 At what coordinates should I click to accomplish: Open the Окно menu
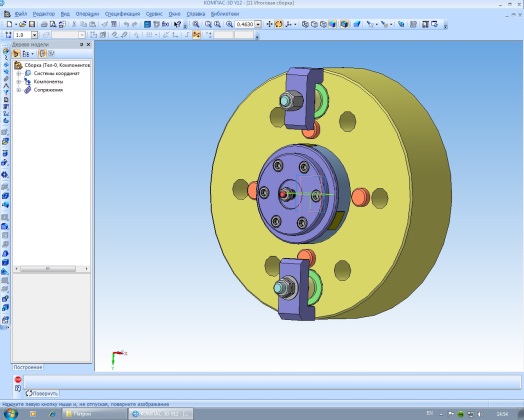click(x=174, y=14)
